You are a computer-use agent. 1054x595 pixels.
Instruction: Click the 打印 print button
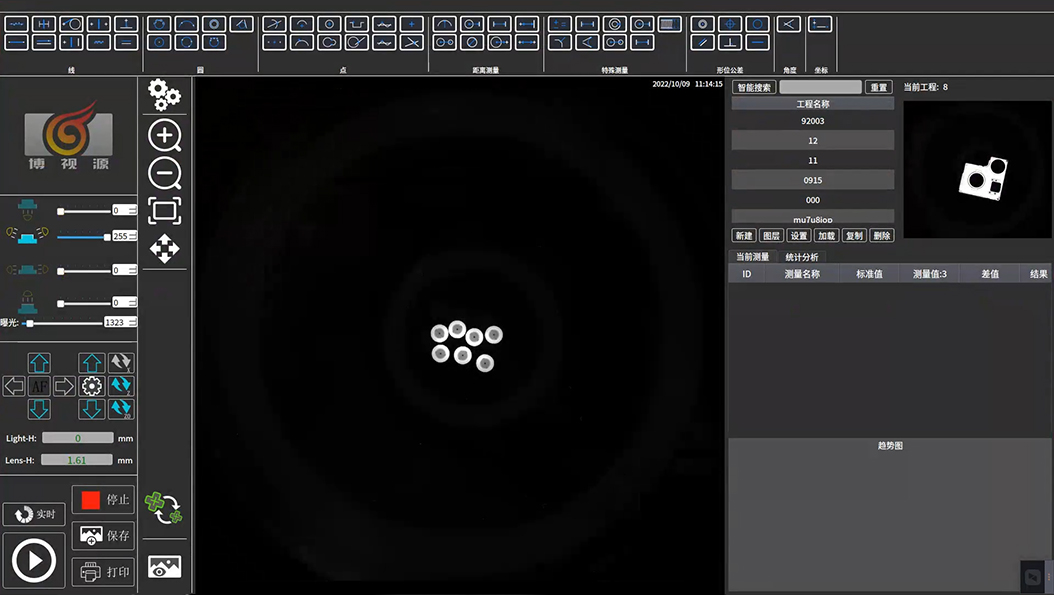(x=104, y=572)
